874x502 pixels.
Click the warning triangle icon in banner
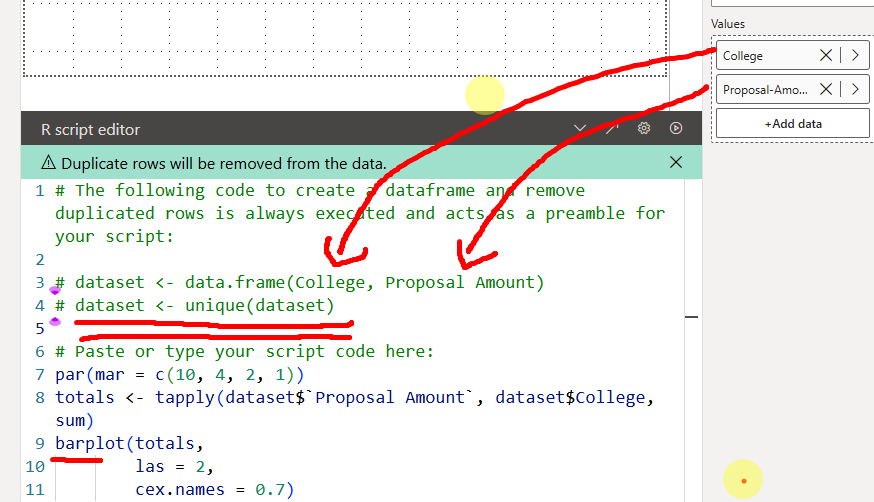(x=48, y=163)
